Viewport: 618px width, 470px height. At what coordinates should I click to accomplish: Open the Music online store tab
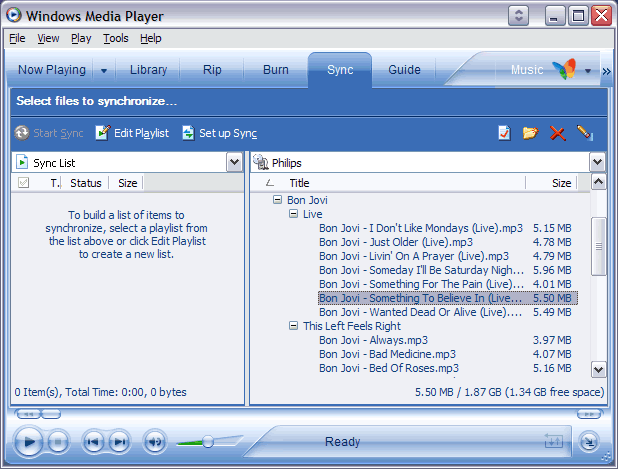point(527,70)
